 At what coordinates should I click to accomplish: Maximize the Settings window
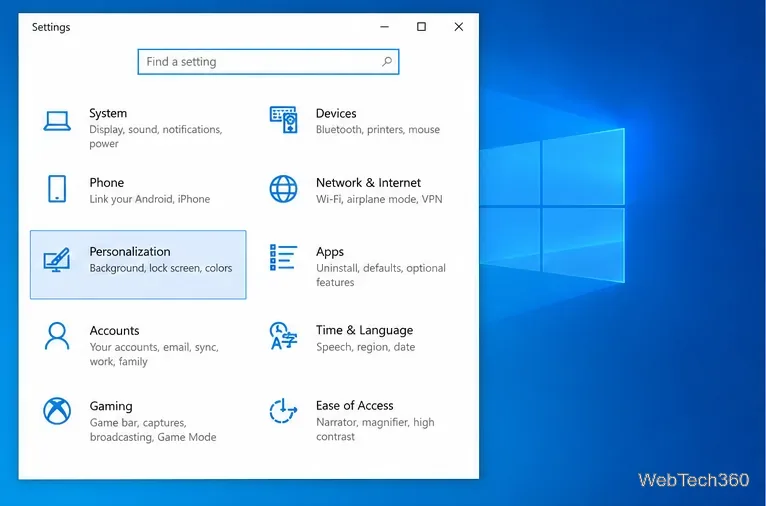point(421,27)
